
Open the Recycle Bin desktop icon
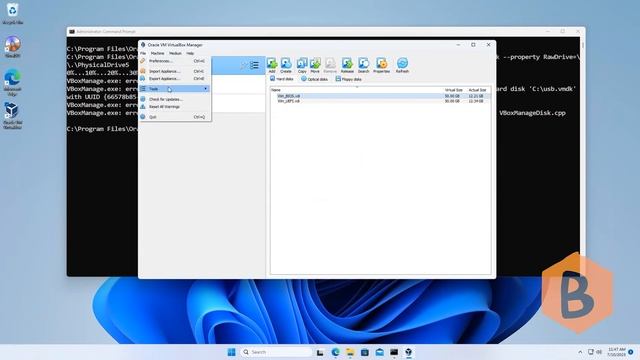[13, 13]
